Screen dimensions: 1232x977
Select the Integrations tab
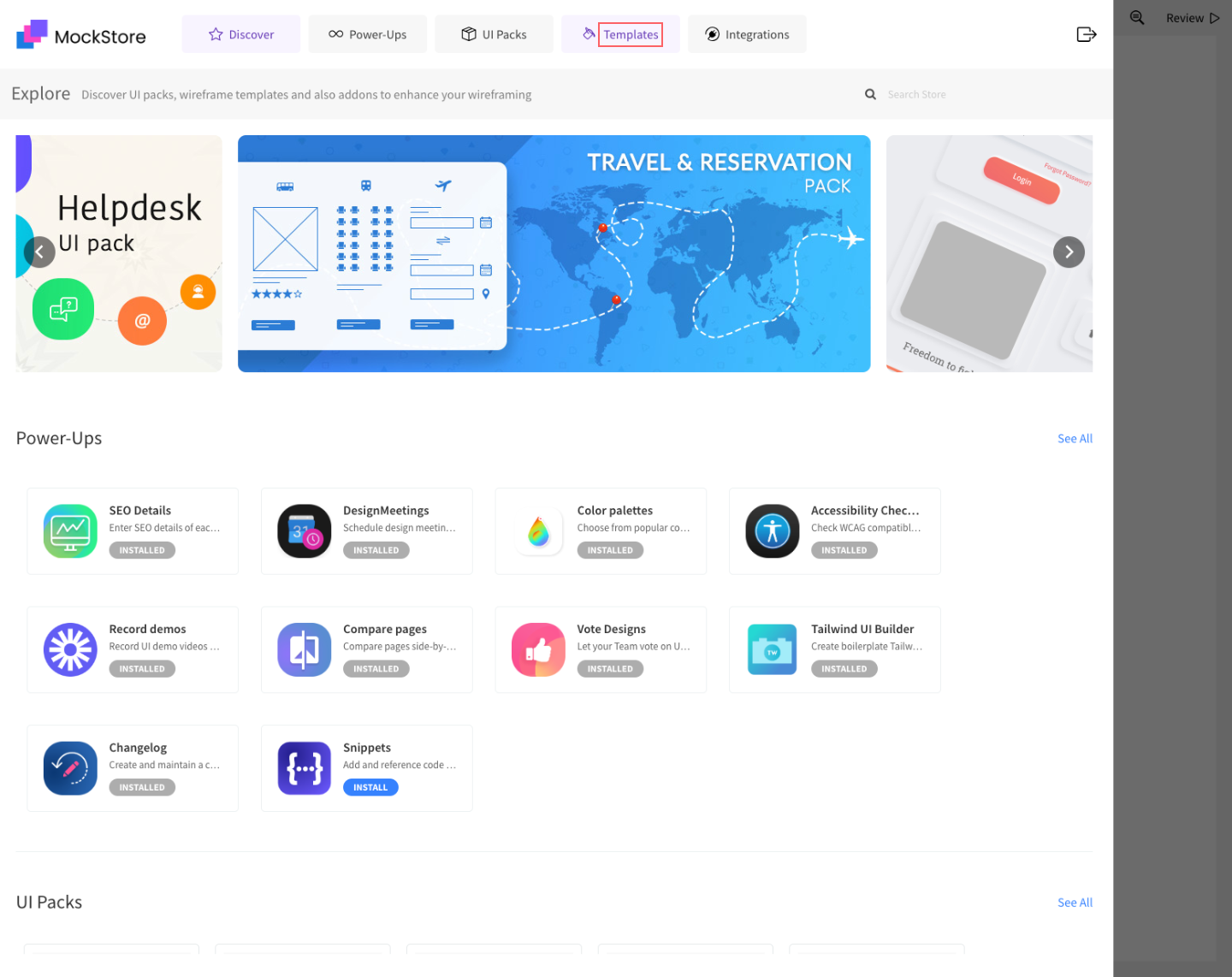click(747, 35)
